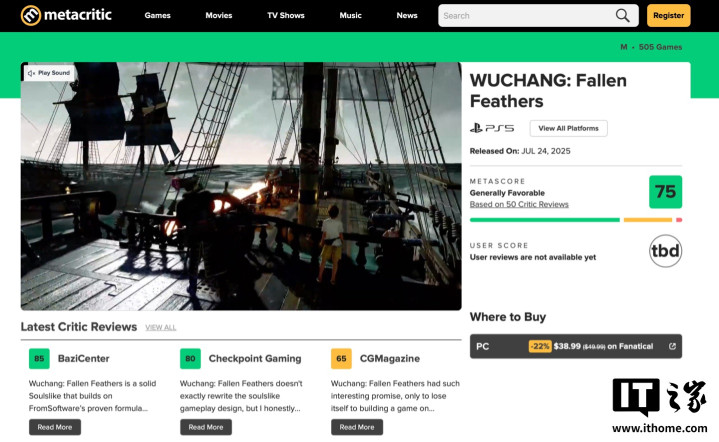The height and width of the screenshot is (442, 719).
Task: Click the Register button
Action: 669,16
